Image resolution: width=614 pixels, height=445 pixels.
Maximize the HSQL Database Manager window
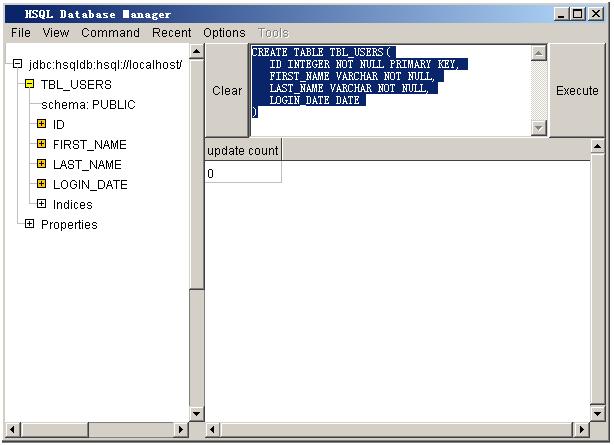click(578, 14)
